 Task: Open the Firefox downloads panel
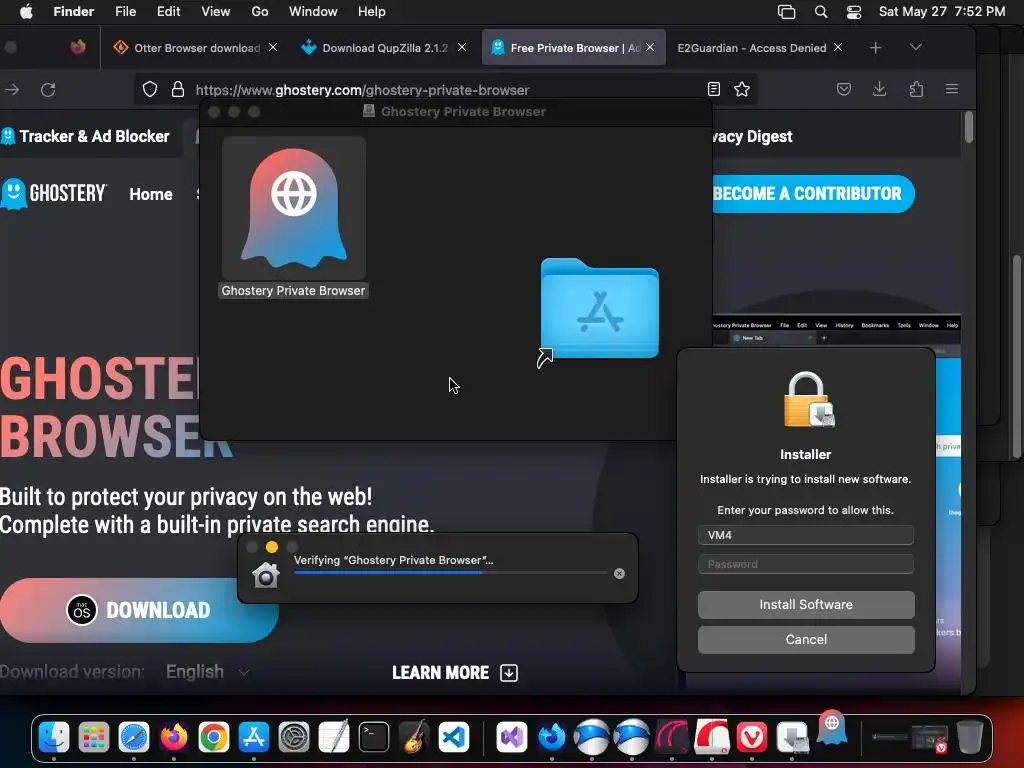pyautogui.click(x=880, y=89)
